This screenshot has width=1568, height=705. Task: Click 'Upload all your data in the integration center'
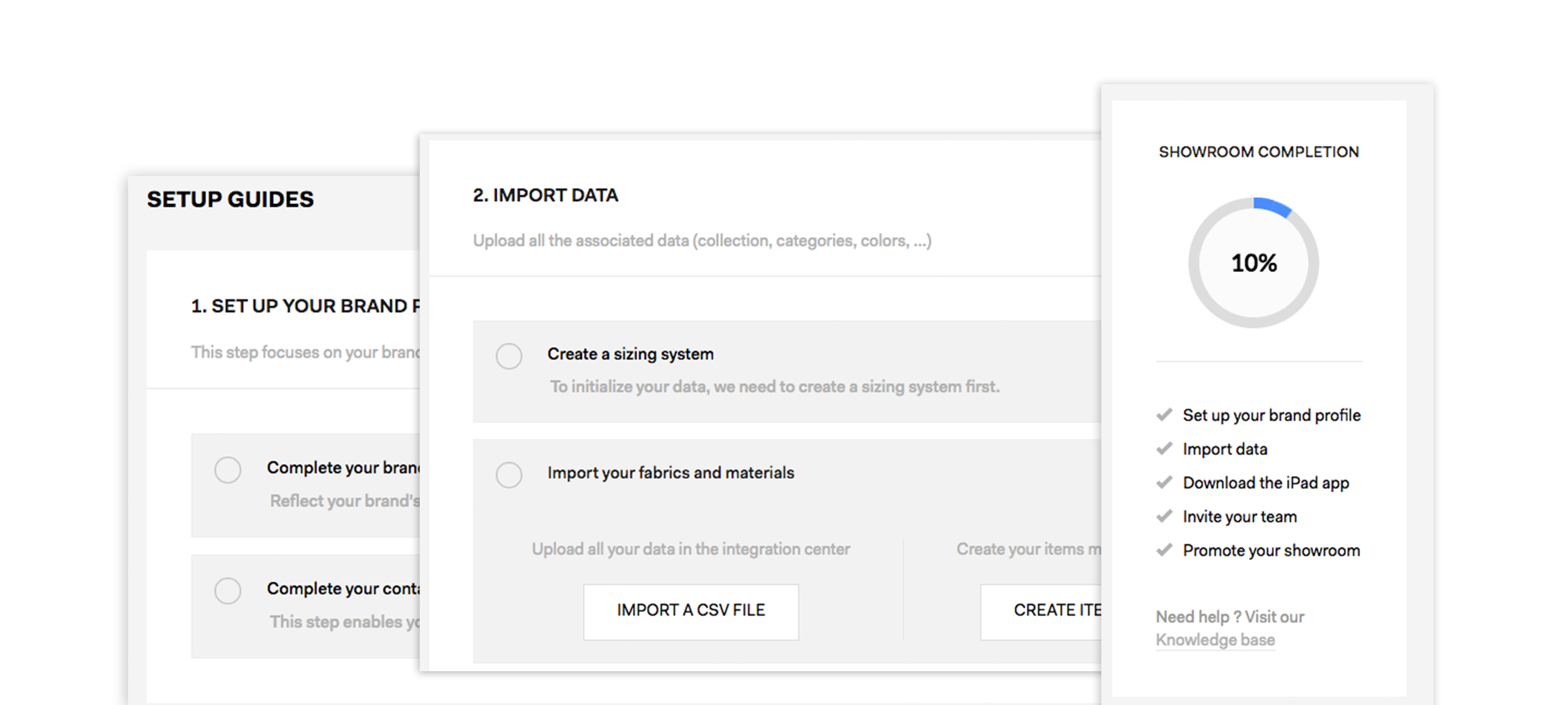[x=691, y=549]
